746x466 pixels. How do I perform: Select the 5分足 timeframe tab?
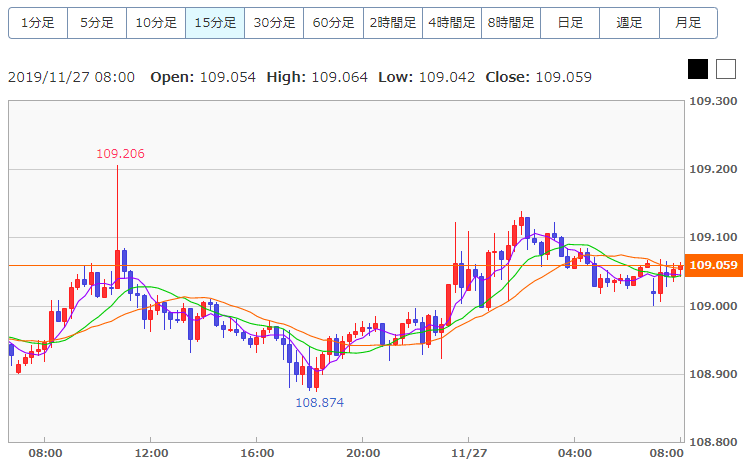pyautogui.click(x=97, y=23)
